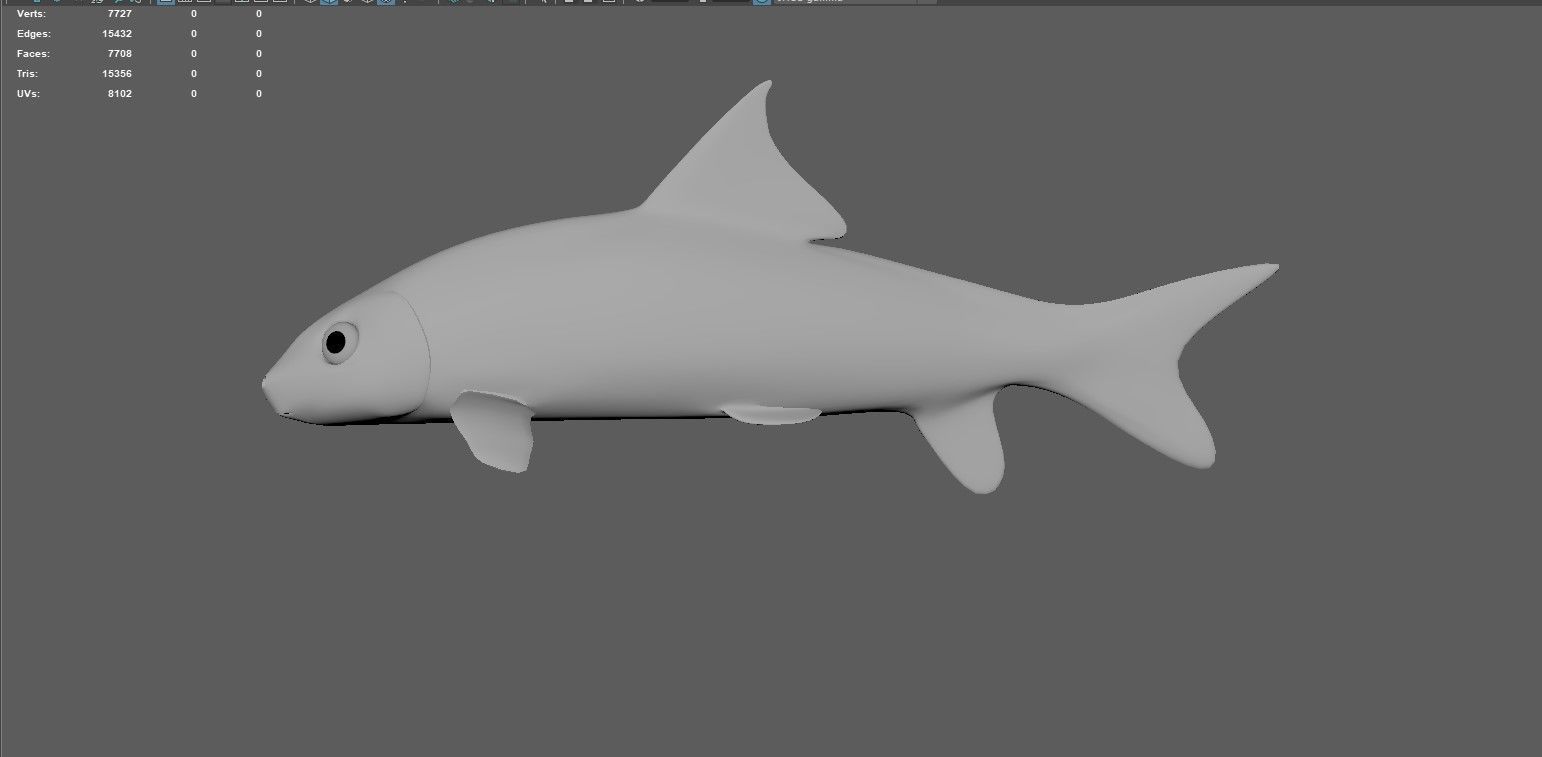
Task: Select the Edges count value 15432
Action: [x=117, y=34]
